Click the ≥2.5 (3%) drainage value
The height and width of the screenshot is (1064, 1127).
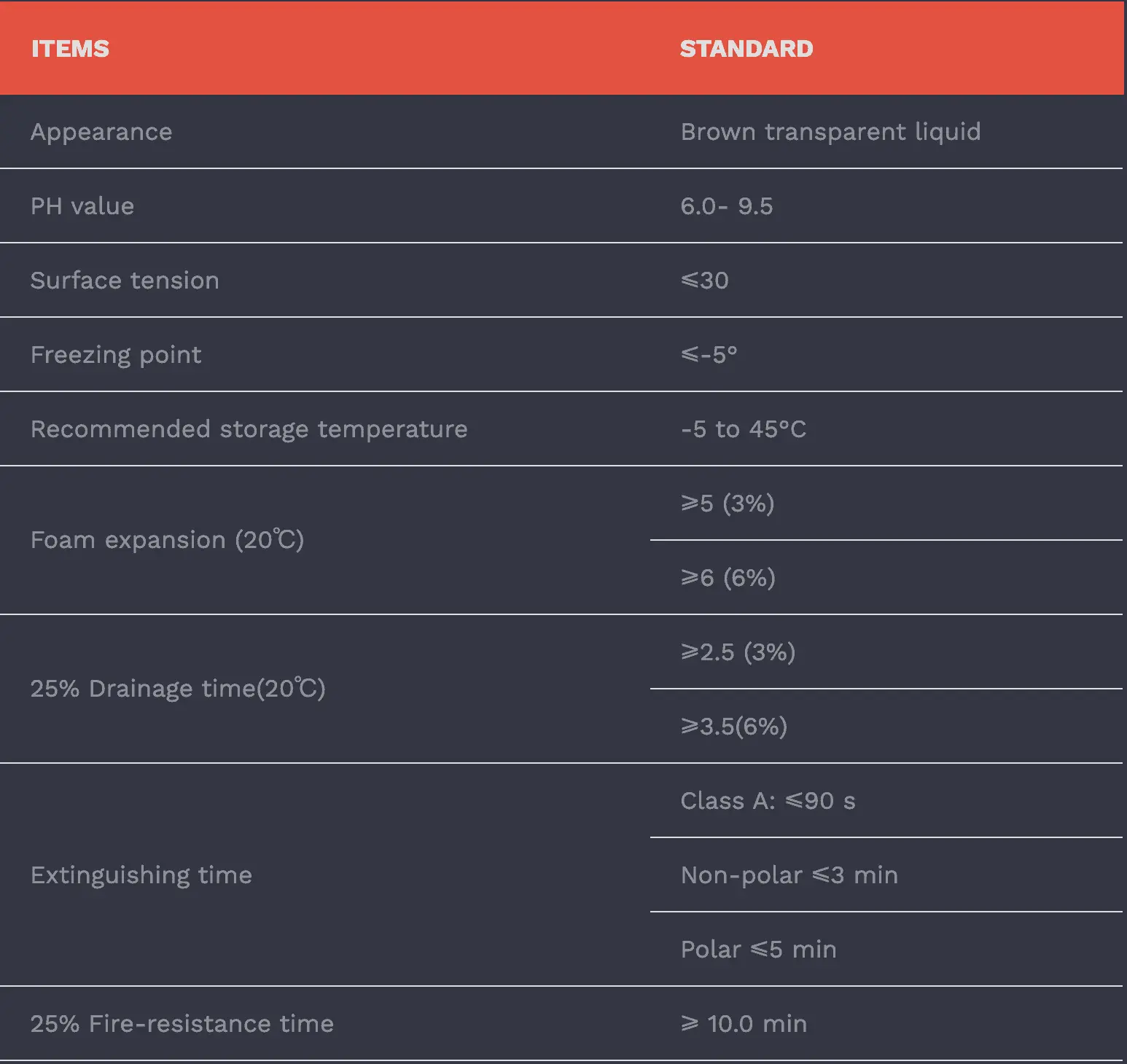[738, 652]
